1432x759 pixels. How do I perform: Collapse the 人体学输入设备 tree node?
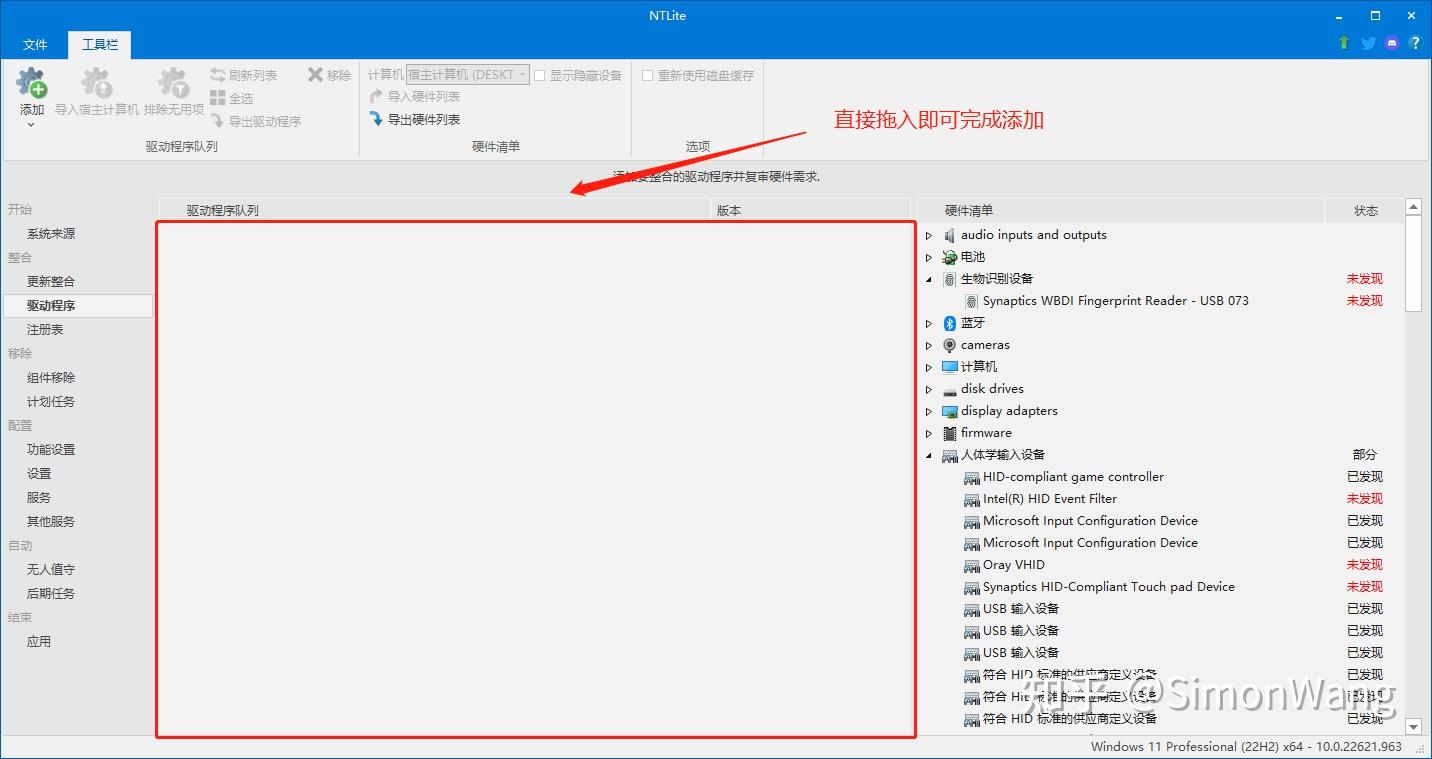(929, 455)
